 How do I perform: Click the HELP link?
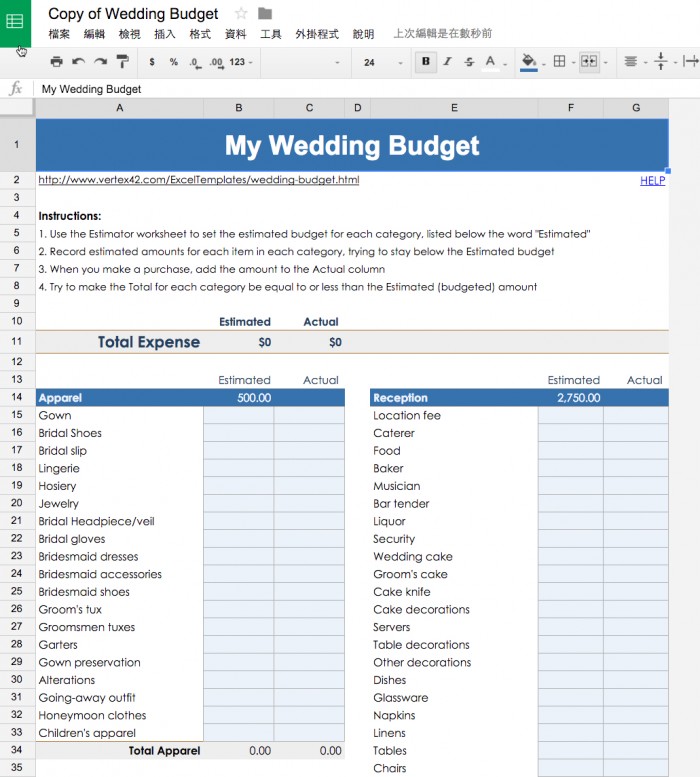pos(652,181)
